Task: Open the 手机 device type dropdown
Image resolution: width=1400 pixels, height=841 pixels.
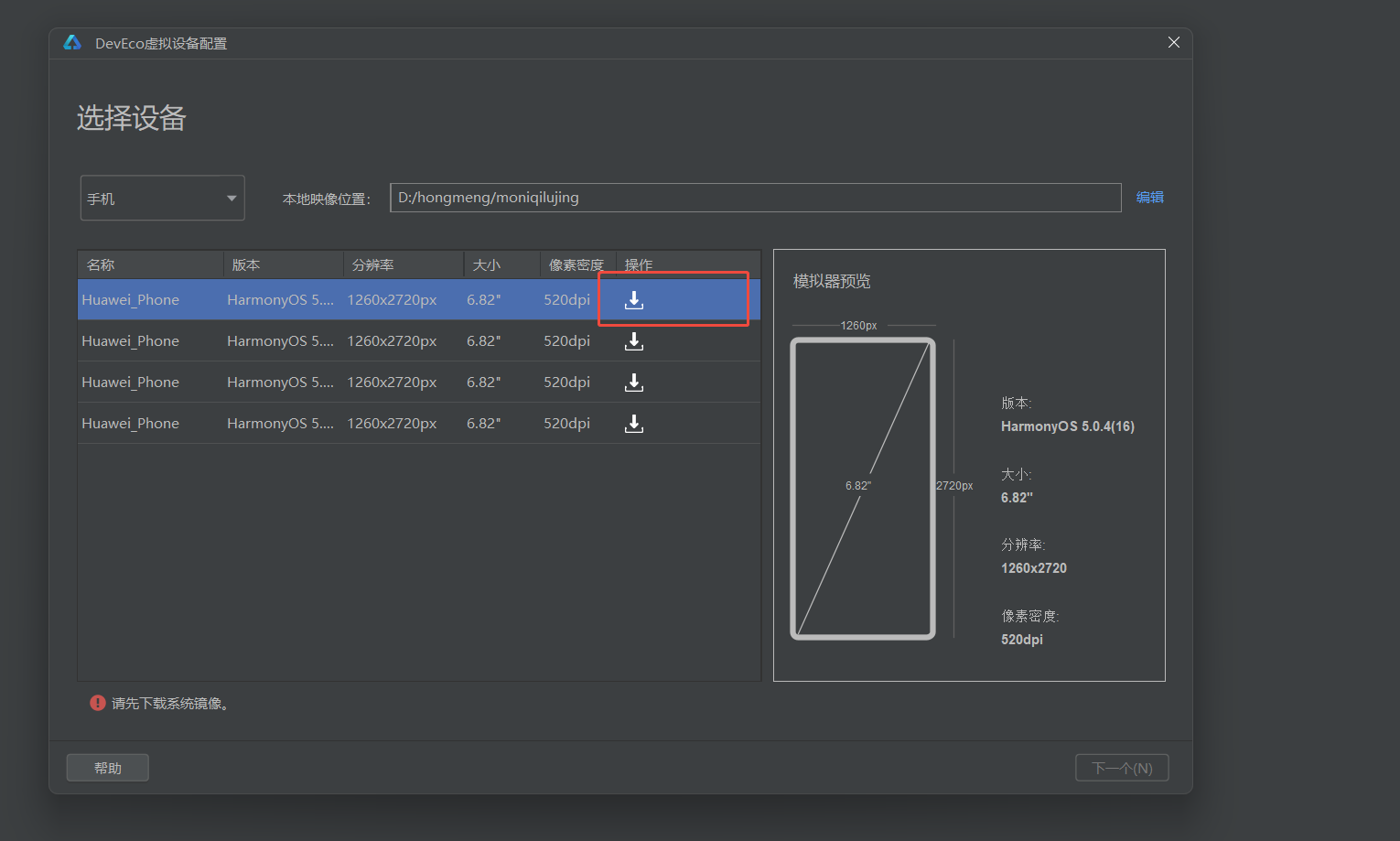Action: [163, 198]
